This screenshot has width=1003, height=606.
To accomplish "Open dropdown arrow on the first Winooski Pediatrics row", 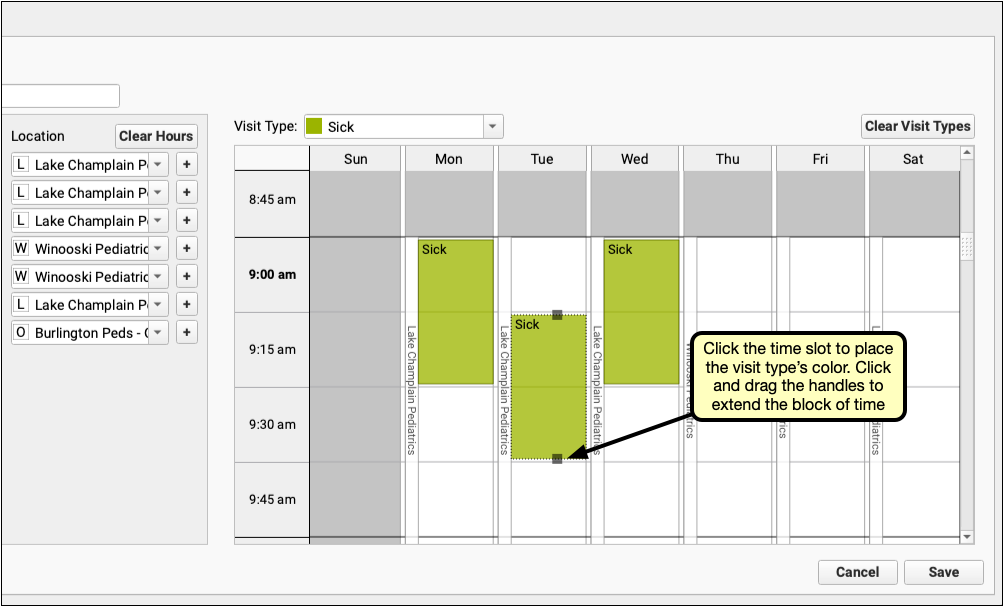I will [158, 249].
